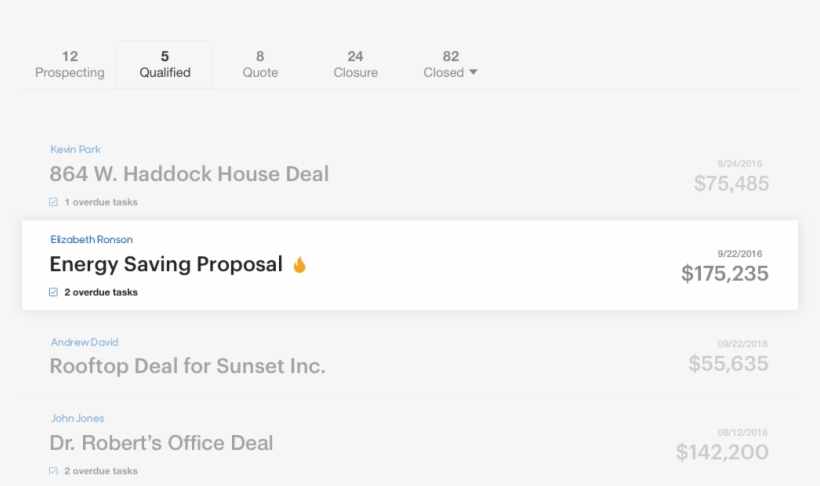Click the flame icon beside Energy Saving Proposal

[299, 265]
